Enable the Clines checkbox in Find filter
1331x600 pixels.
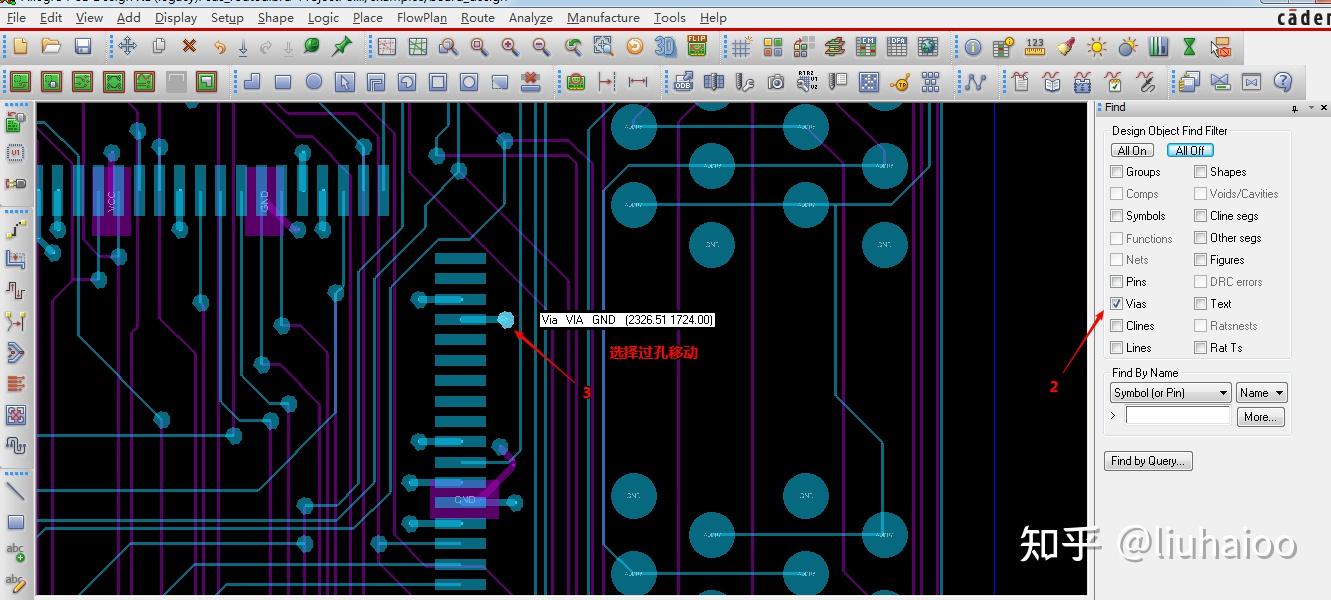pos(1116,325)
